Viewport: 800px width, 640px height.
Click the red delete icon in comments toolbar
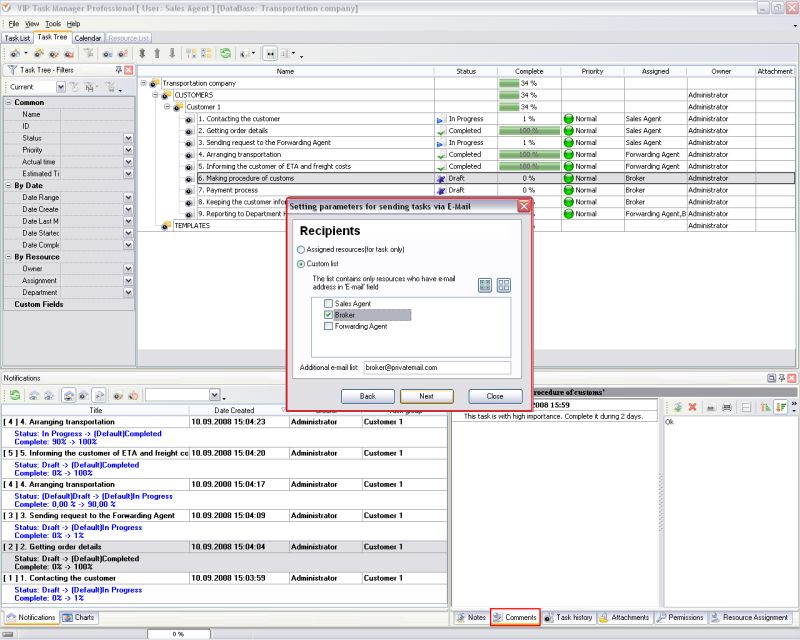692,407
